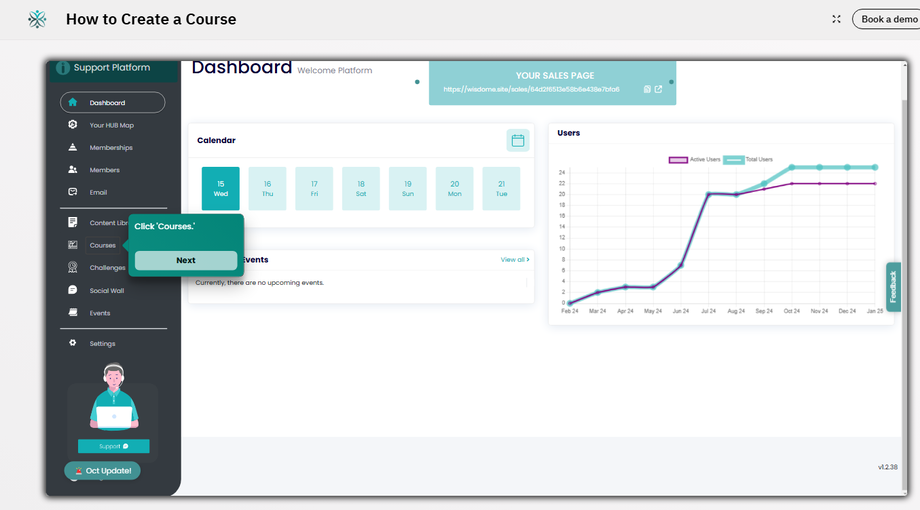
Task: Open sales page in new tab icon
Action: click(x=658, y=89)
